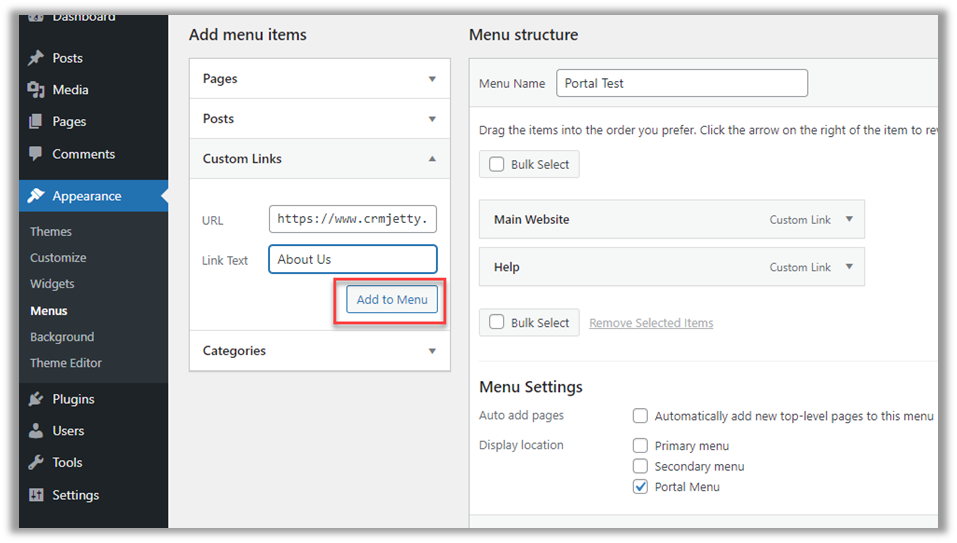Click the Pages icon in sidebar

click(37, 122)
